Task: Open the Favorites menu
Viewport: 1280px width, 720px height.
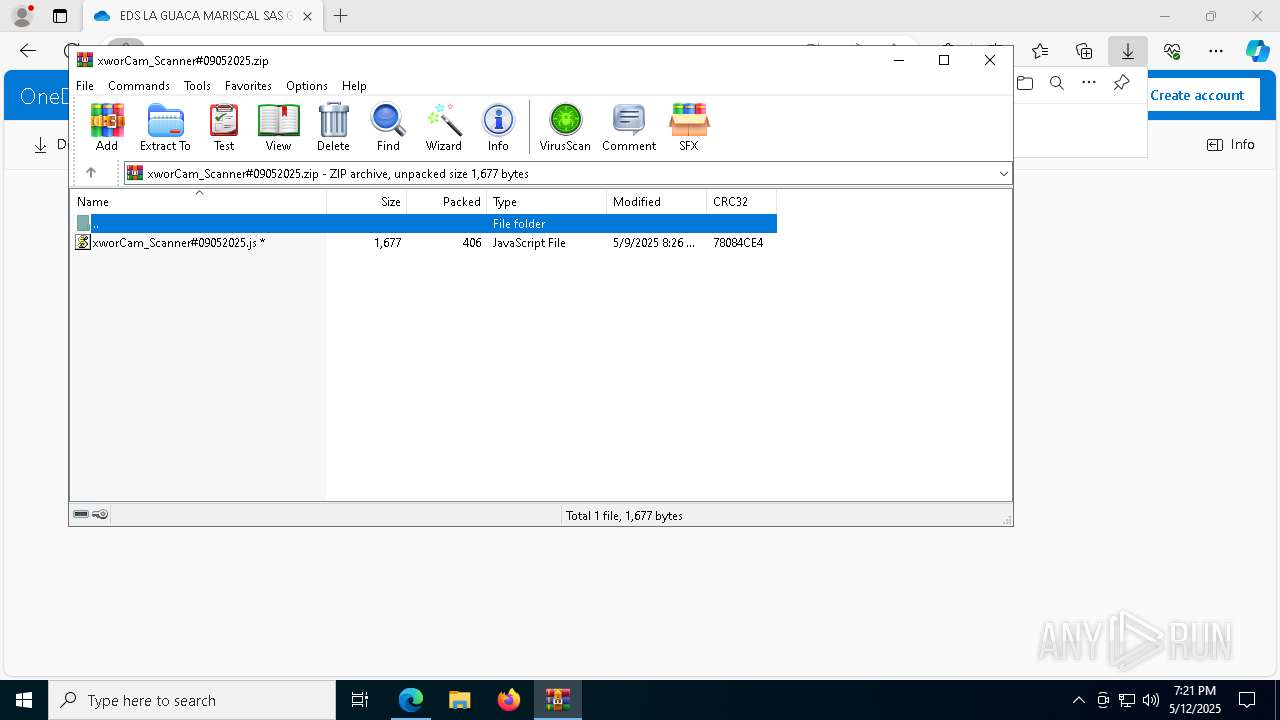Action: point(248,86)
